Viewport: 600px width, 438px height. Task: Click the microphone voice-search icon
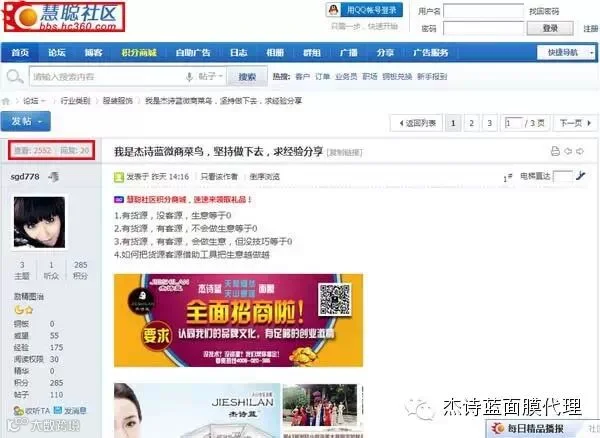(189, 77)
